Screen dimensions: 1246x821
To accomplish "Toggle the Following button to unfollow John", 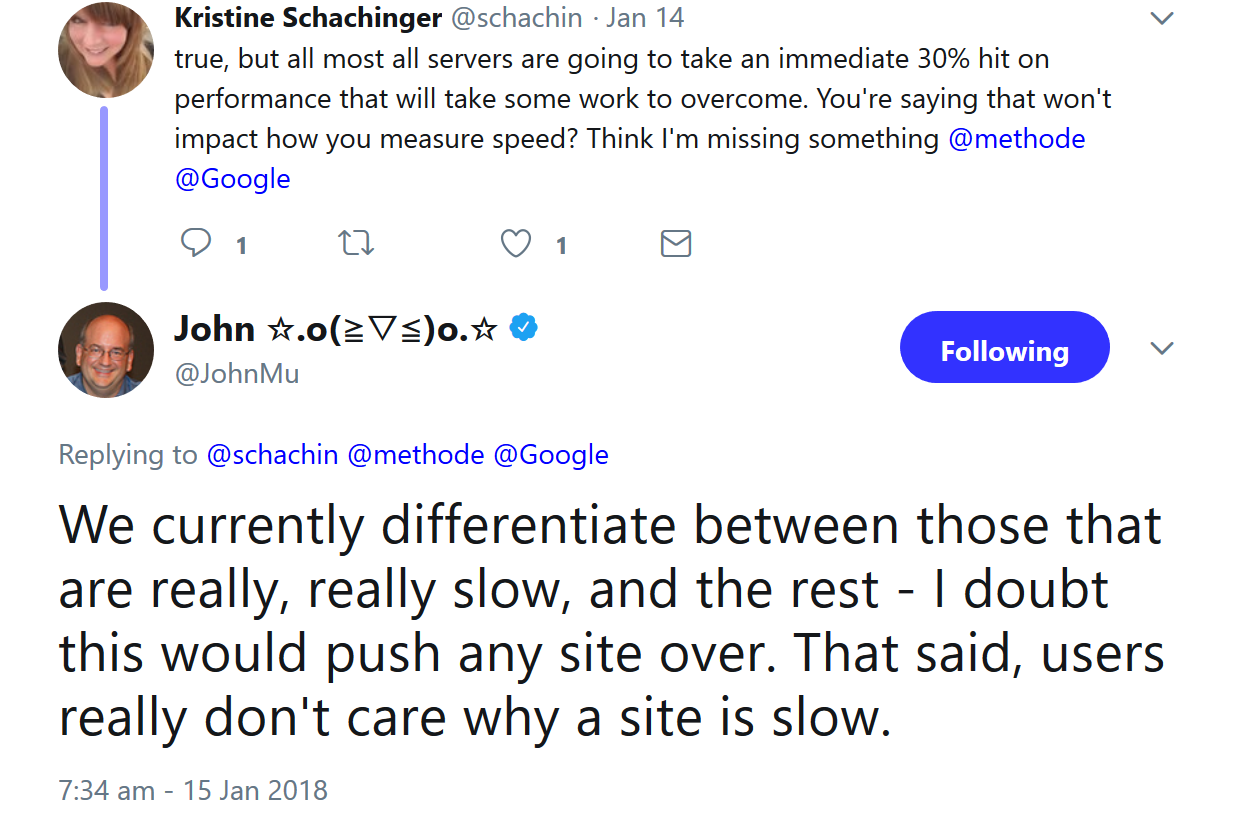I will 1004,346.
